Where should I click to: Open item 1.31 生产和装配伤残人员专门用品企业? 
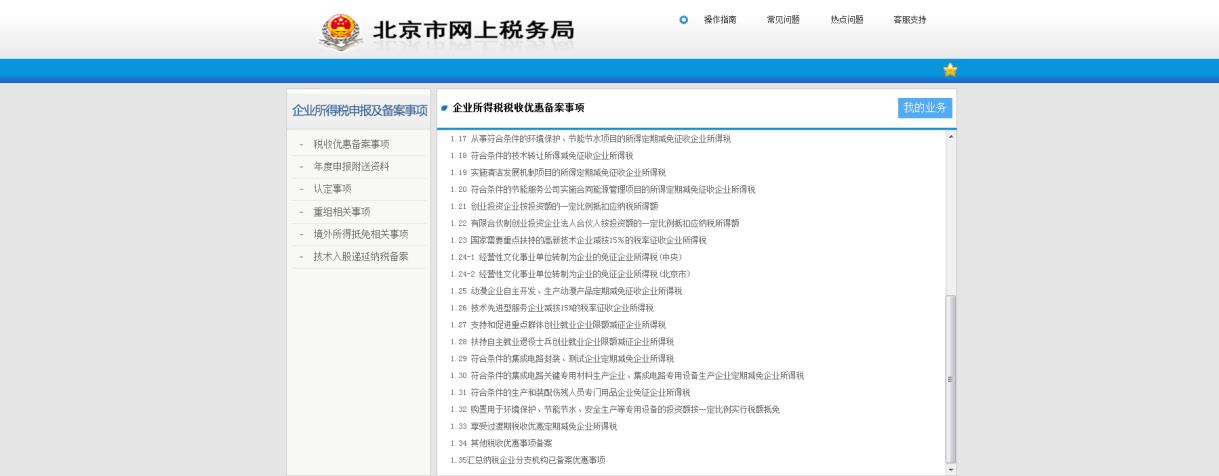570,393
